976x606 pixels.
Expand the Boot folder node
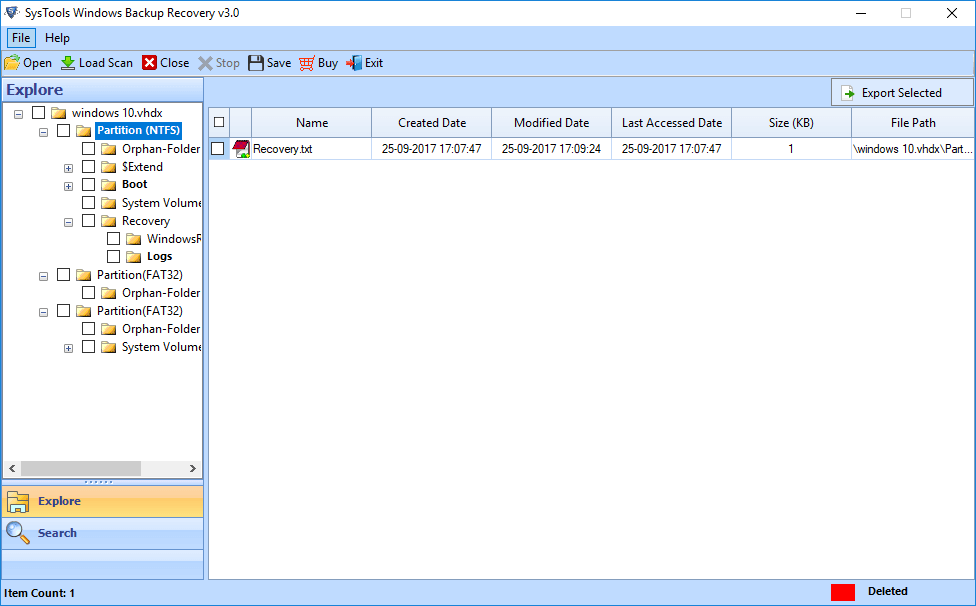(x=68, y=187)
